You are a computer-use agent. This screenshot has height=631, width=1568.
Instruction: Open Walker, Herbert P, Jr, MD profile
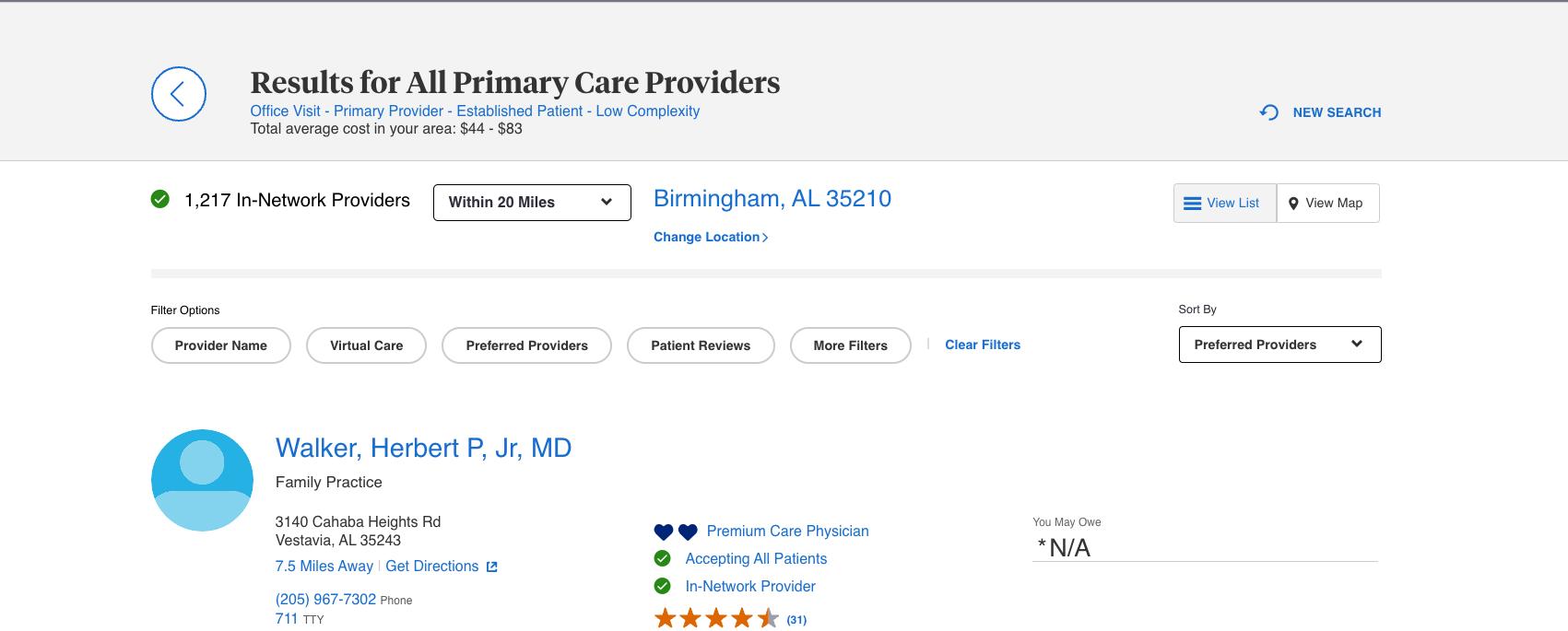(423, 448)
